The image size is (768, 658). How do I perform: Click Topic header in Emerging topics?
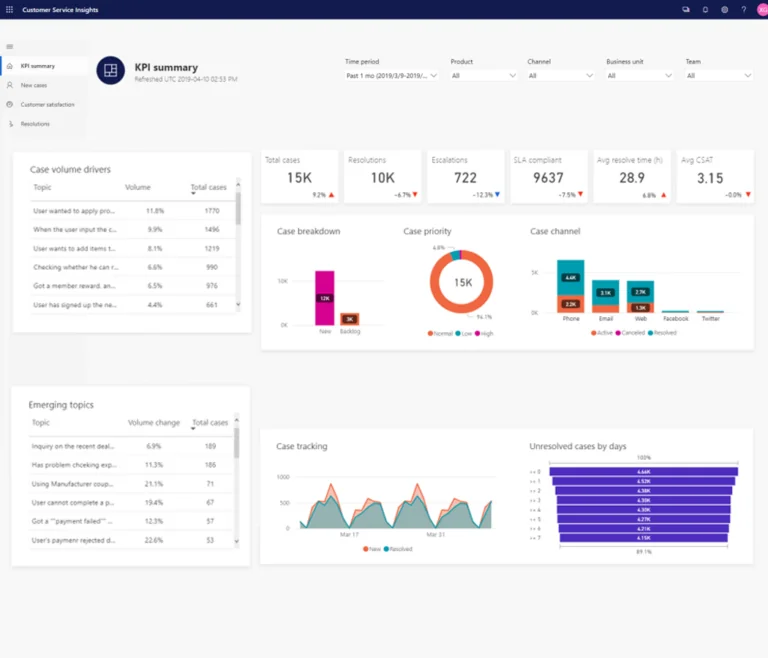point(41,422)
